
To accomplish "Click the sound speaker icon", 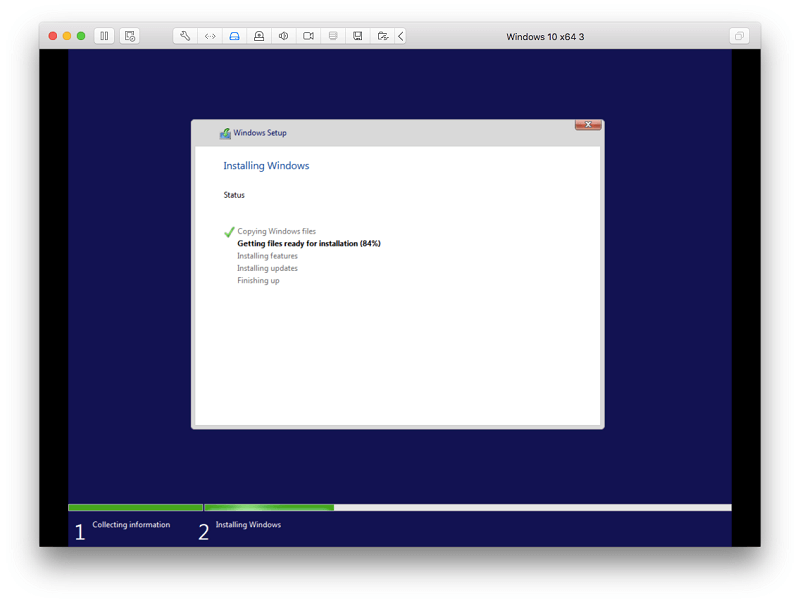I will (x=284, y=36).
